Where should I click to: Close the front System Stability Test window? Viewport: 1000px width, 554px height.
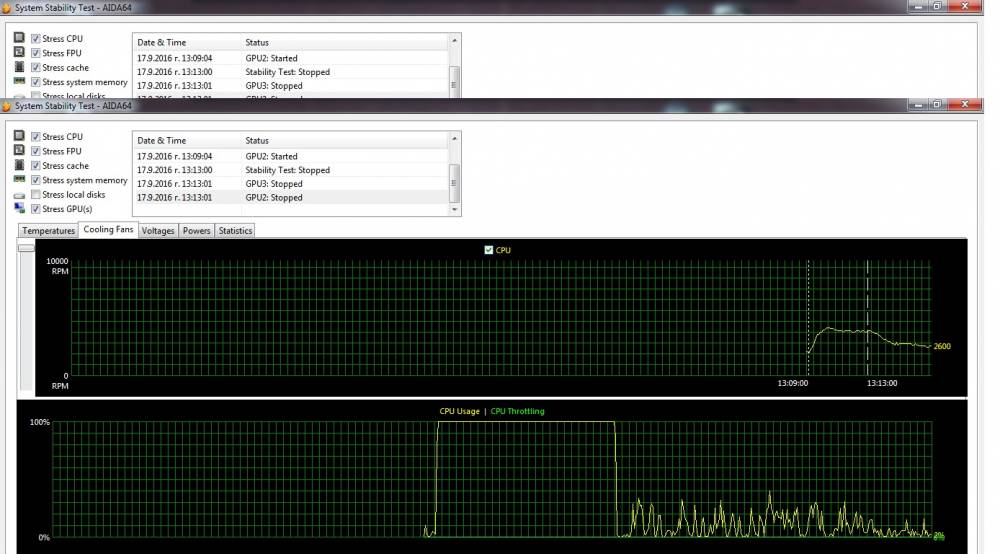[965, 105]
